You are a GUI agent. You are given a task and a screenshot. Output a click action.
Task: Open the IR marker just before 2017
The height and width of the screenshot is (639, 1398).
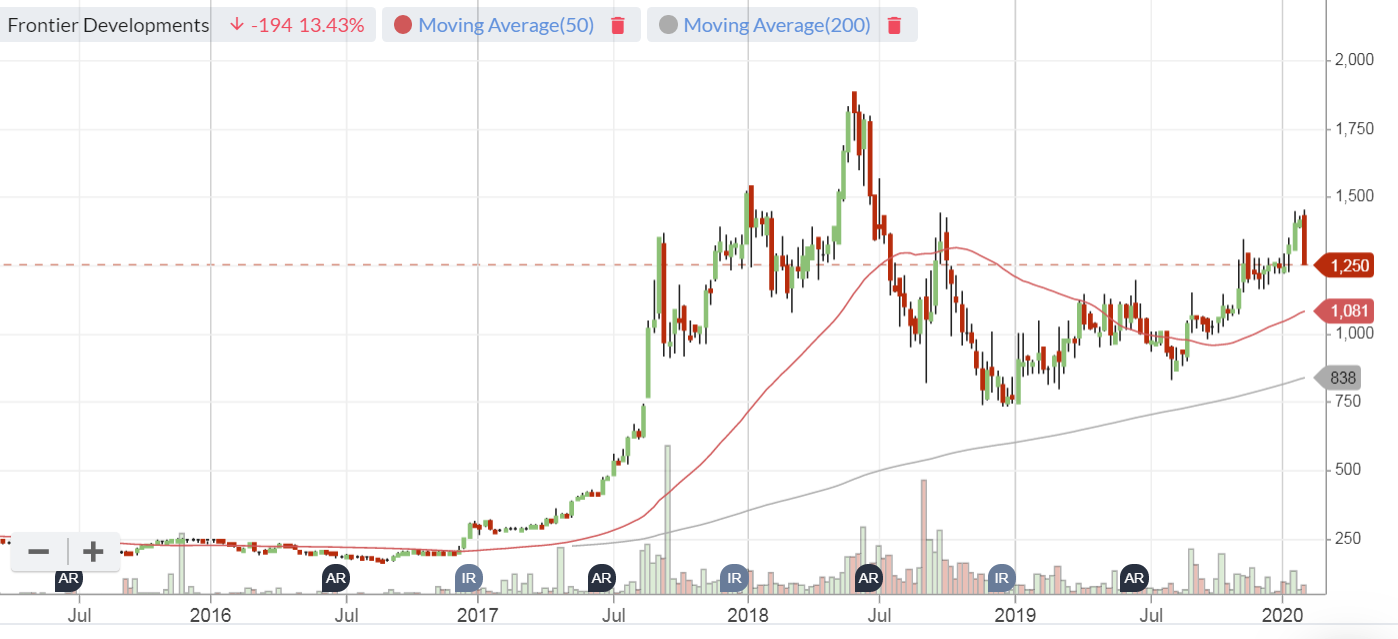pos(468,577)
